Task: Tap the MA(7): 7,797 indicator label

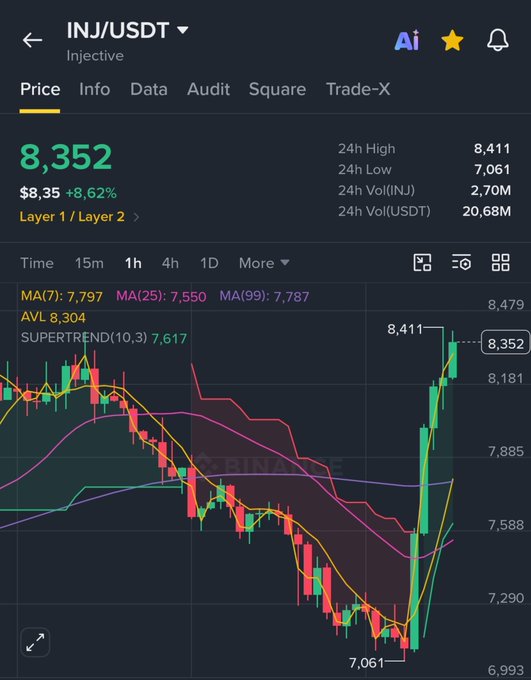Action: [62, 297]
